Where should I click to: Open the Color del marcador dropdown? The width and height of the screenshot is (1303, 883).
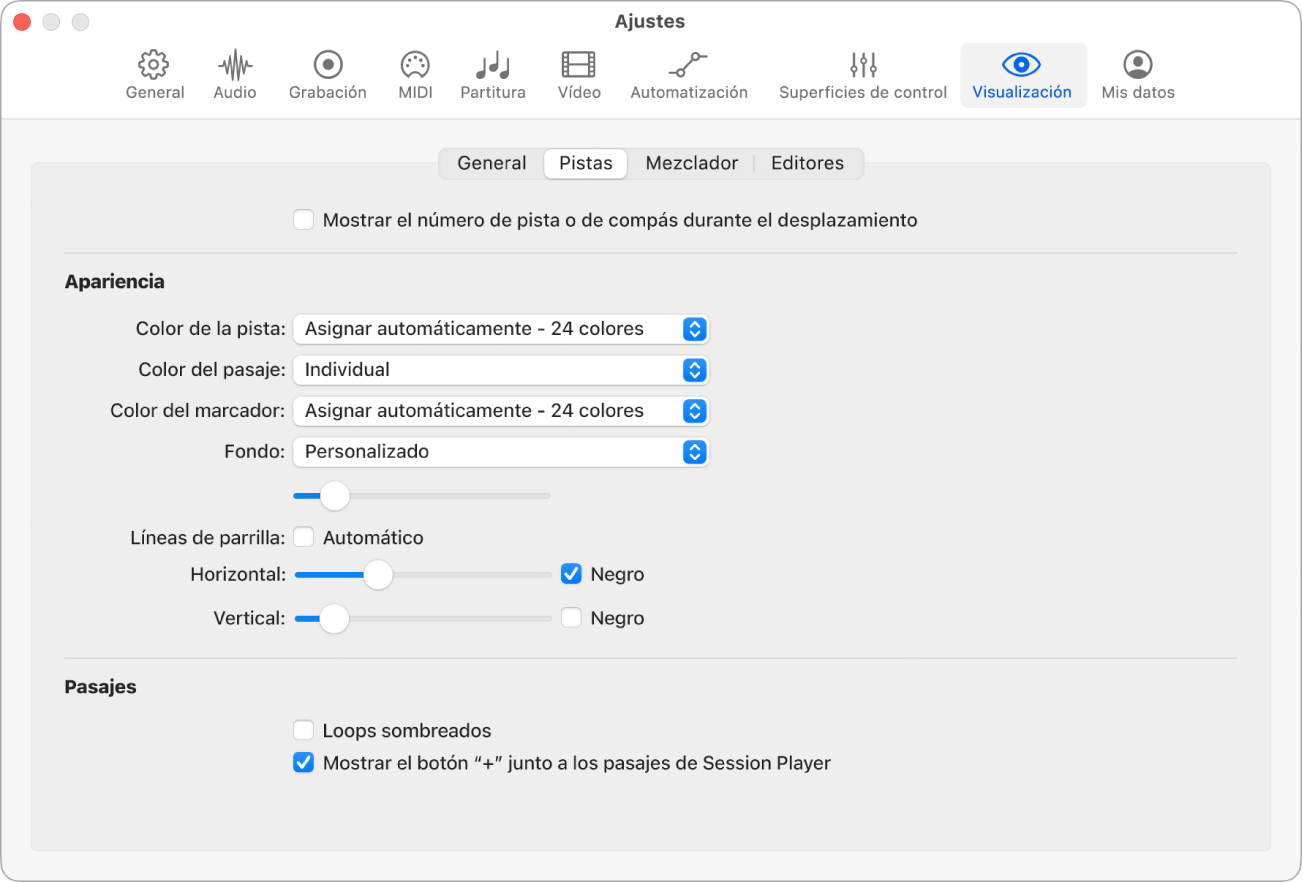point(500,411)
